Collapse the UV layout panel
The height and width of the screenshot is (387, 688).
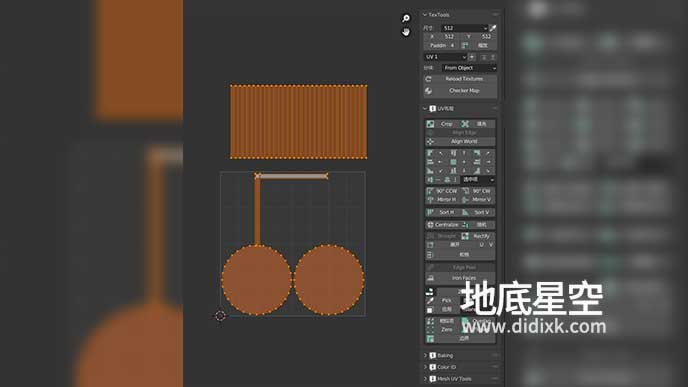[x=425, y=108]
